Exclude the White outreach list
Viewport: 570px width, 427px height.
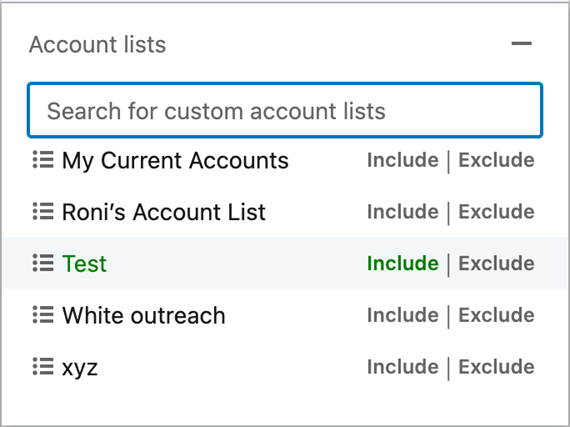coord(496,315)
